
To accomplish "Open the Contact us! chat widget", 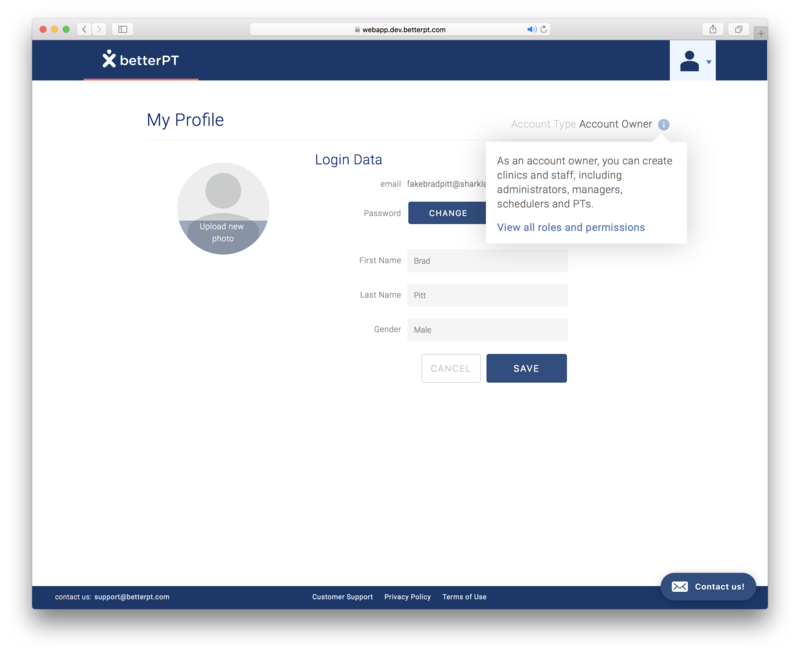I will pyautogui.click(x=708, y=586).
